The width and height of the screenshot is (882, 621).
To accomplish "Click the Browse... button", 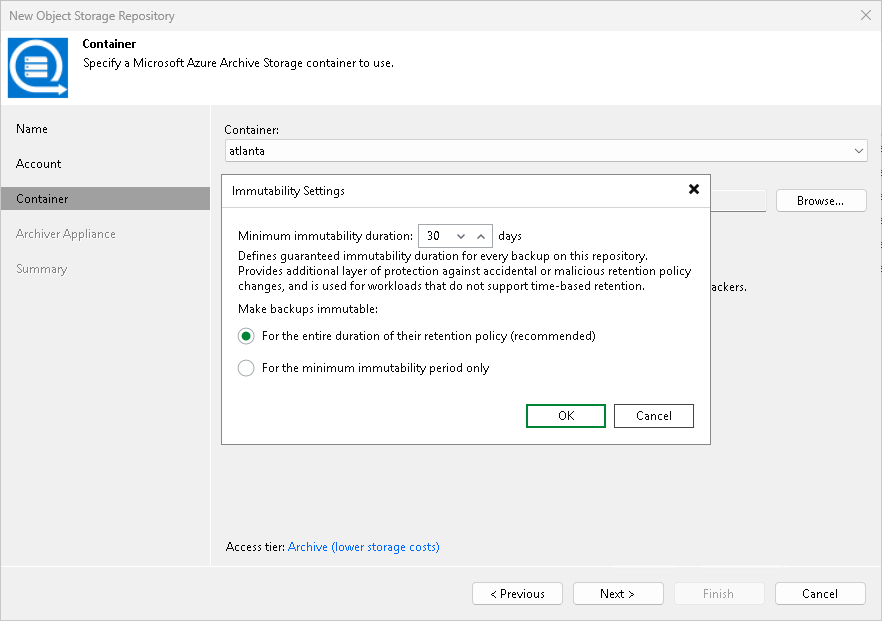I will point(821,201).
